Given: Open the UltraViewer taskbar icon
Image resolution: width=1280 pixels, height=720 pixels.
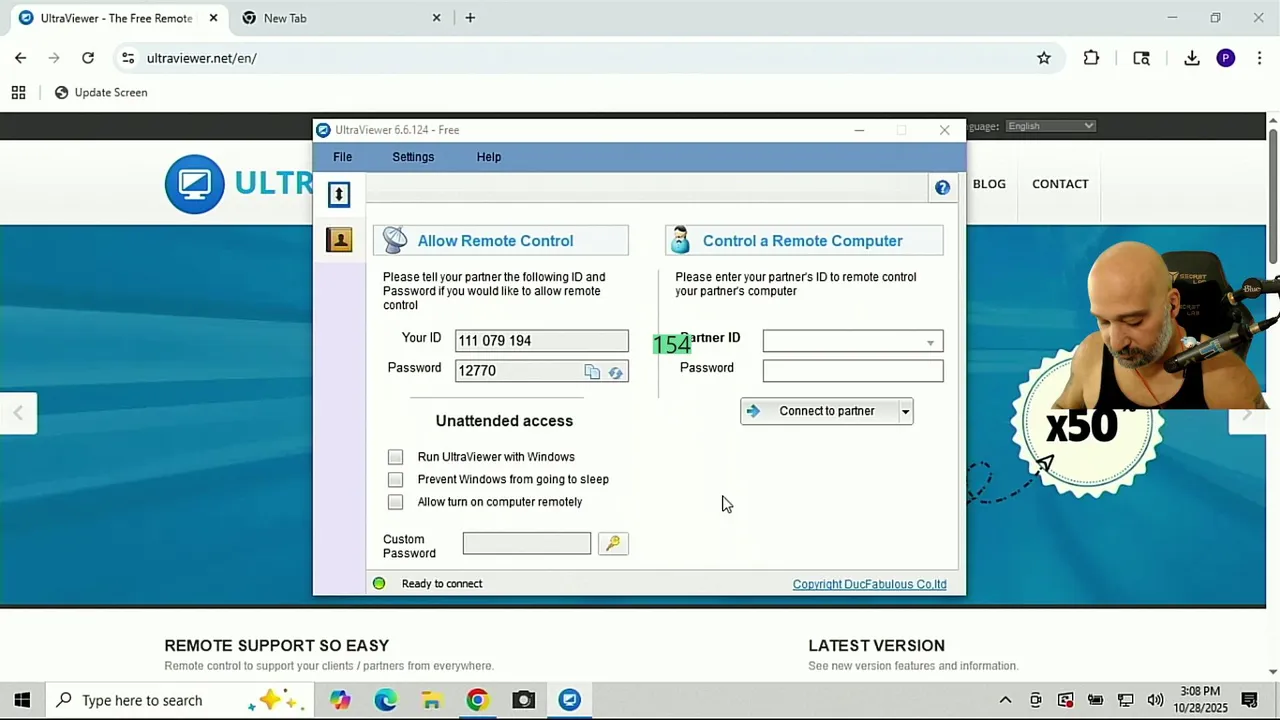Looking at the screenshot, I should [569, 700].
